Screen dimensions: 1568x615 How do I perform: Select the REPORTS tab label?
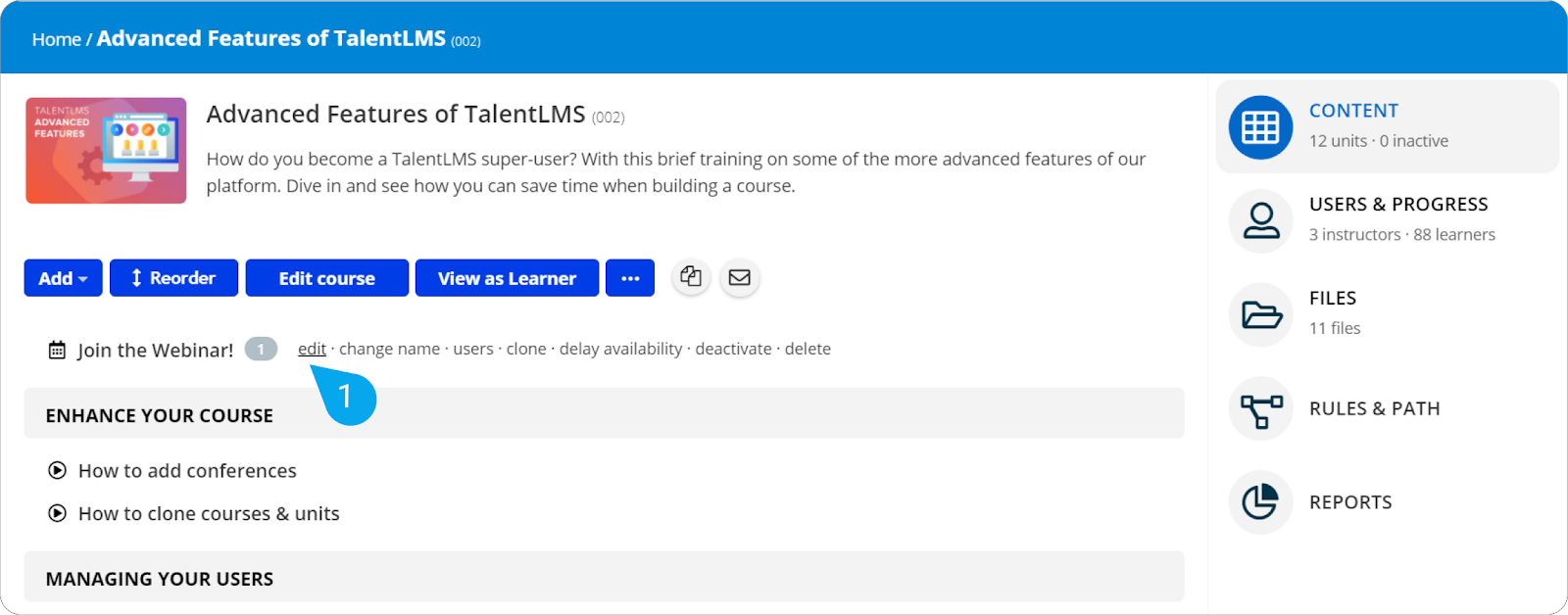point(1350,502)
